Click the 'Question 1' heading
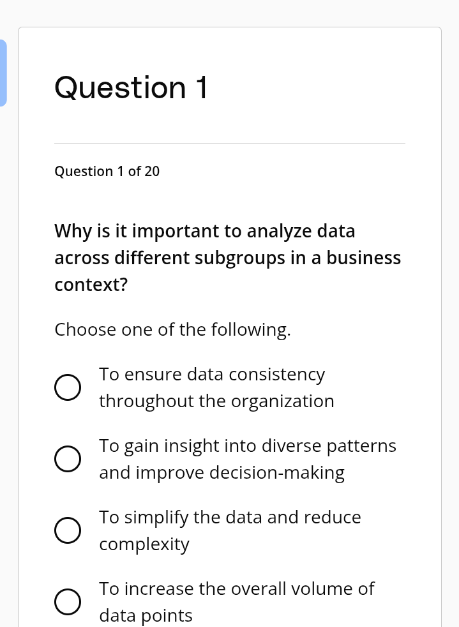 point(131,87)
